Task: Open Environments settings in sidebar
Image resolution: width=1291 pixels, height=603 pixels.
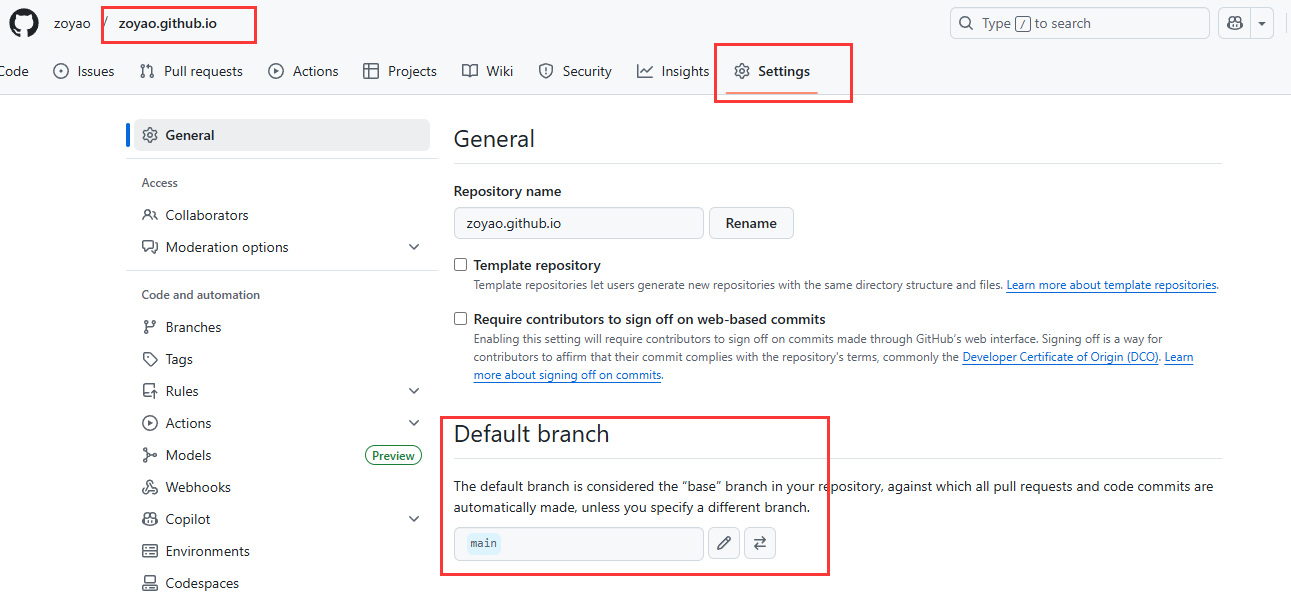Action: (x=207, y=551)
